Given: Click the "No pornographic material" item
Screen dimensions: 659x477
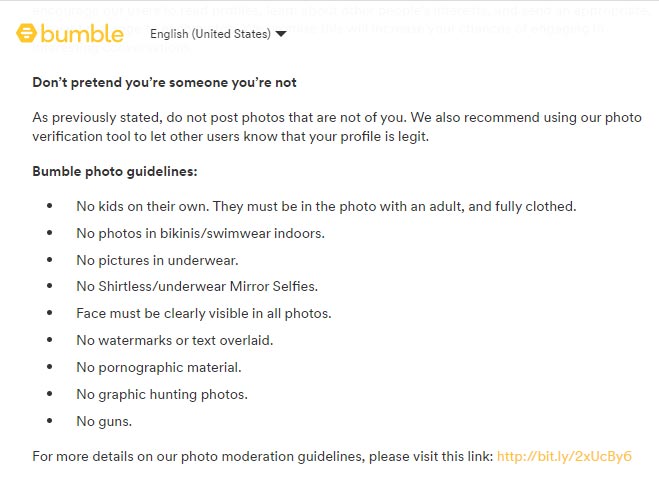Looking at the screenshot, I should pos(159,368).
